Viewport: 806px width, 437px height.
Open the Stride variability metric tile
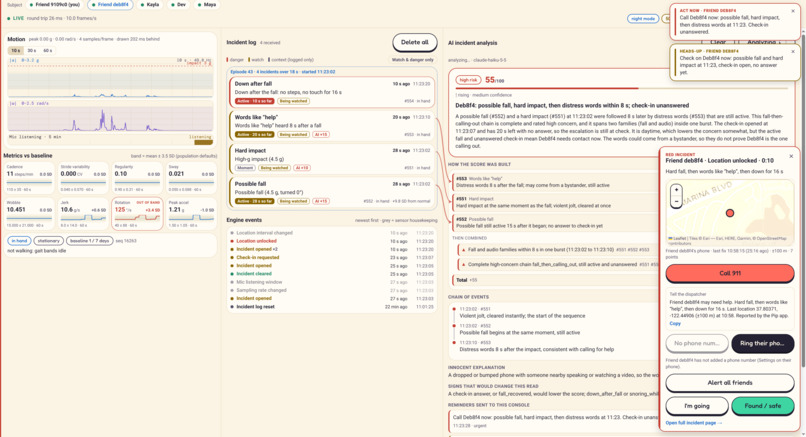[x=83, y=177]
